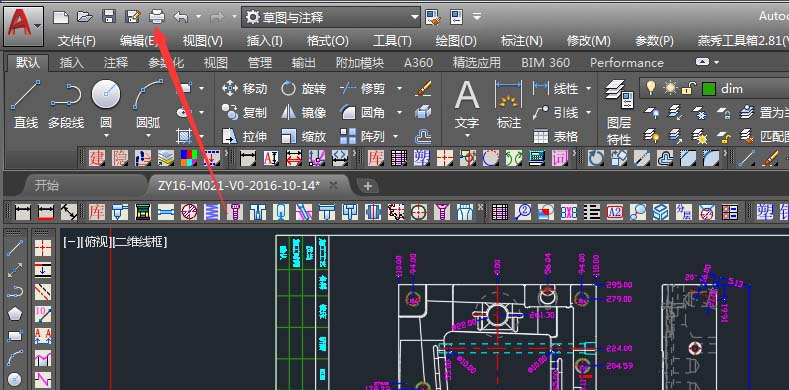Activate the Scale (缩放) command
Screen dimensions: 789x390
tap(303, 136)
